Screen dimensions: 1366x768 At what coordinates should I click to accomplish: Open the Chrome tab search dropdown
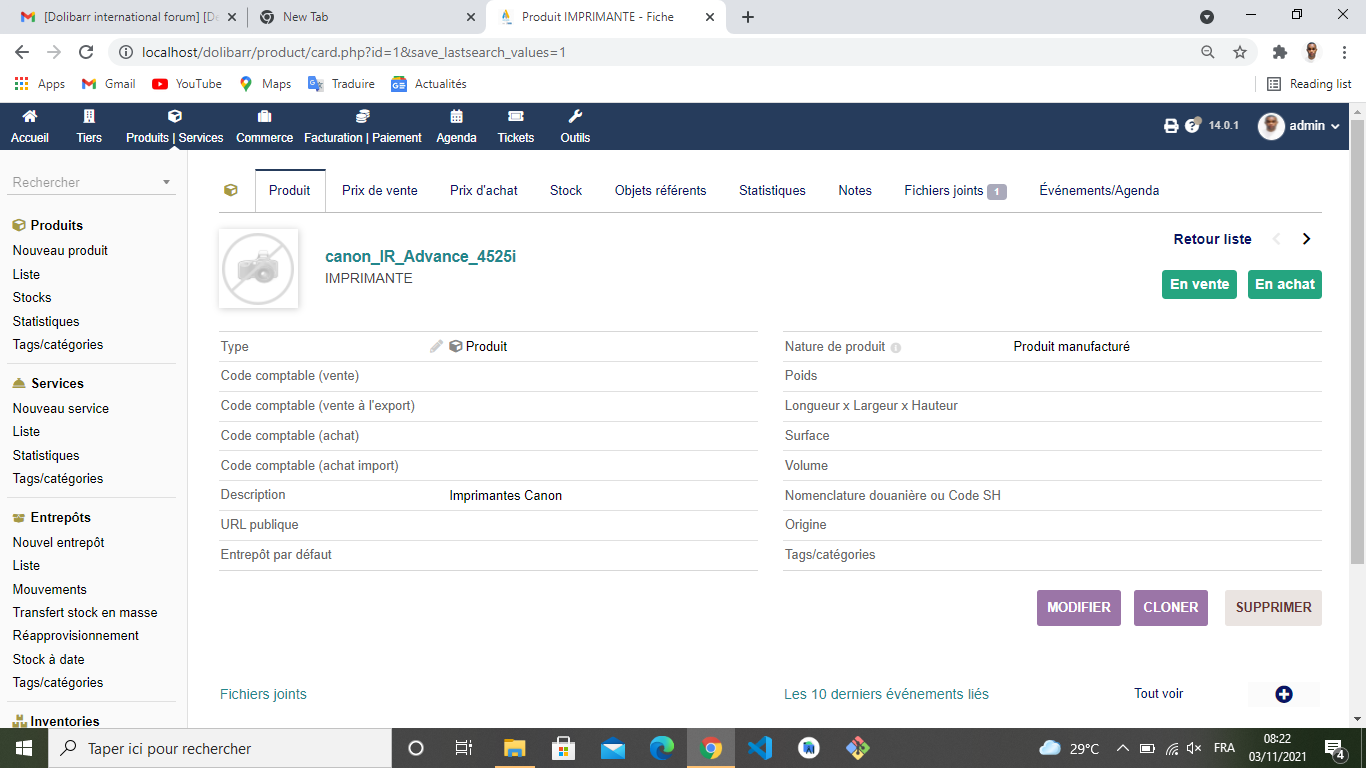point(1207,16)
